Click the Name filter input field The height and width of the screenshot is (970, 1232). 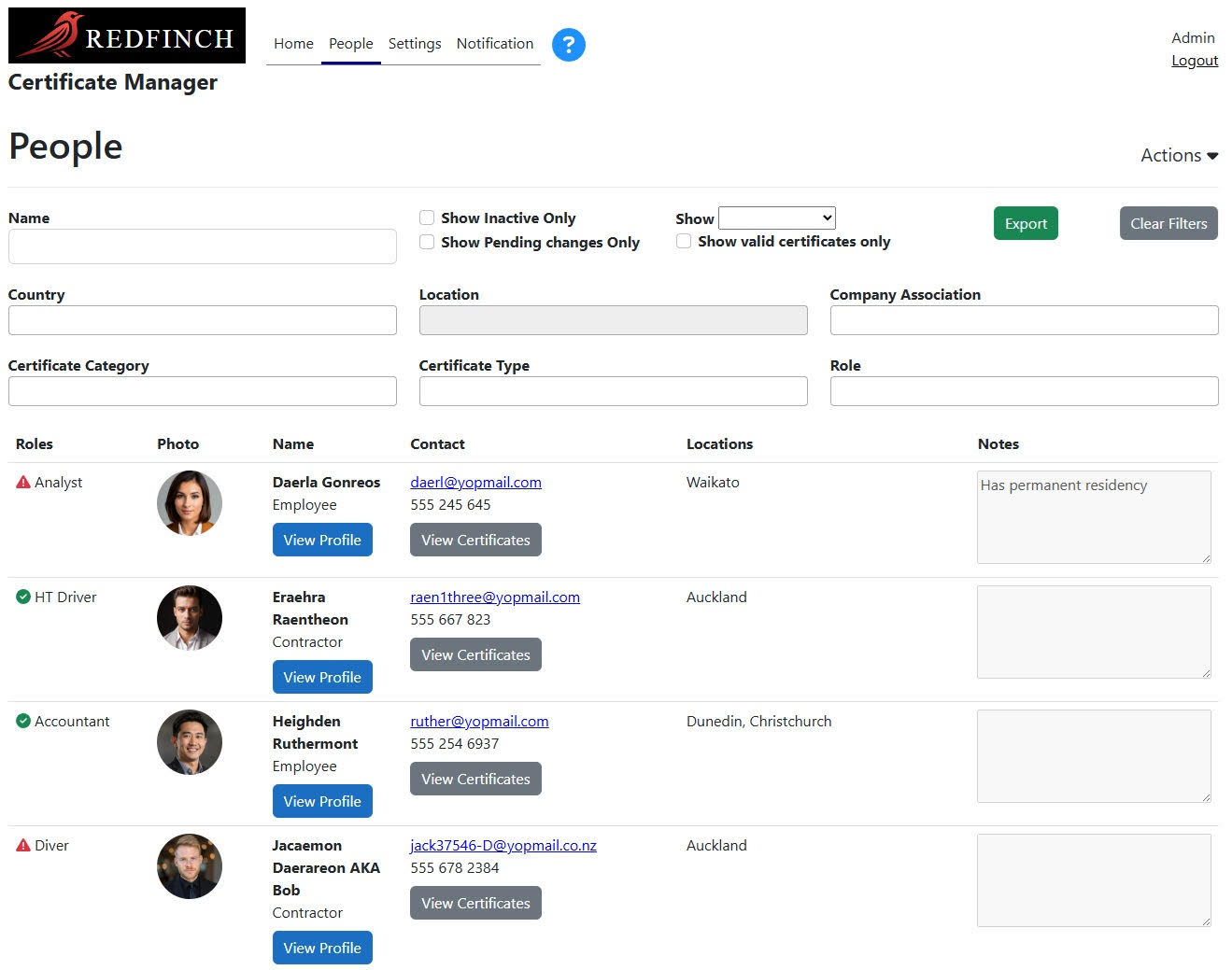[202, 246]
